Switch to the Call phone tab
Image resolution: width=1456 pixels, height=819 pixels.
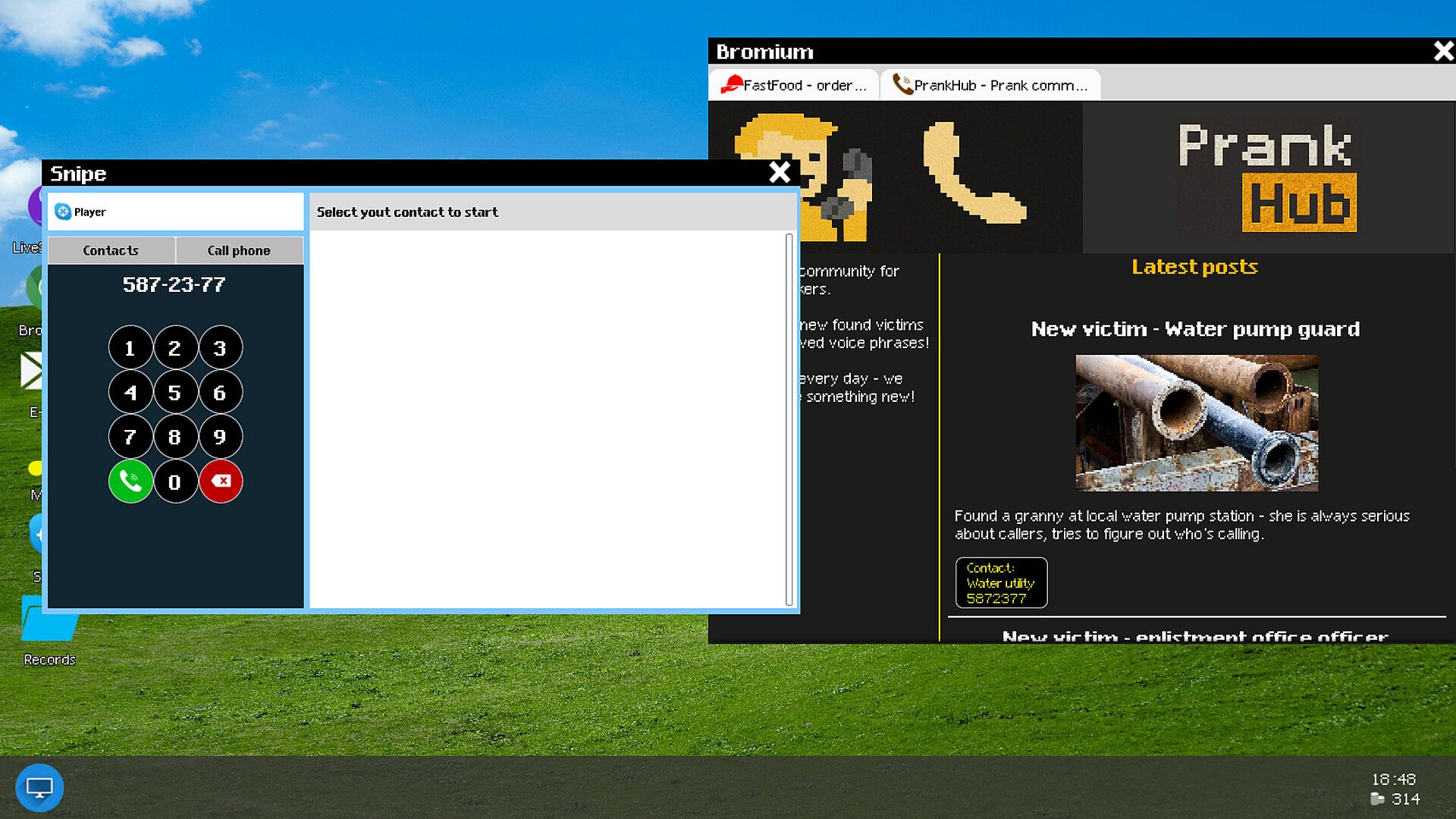[x=239, y=250]
